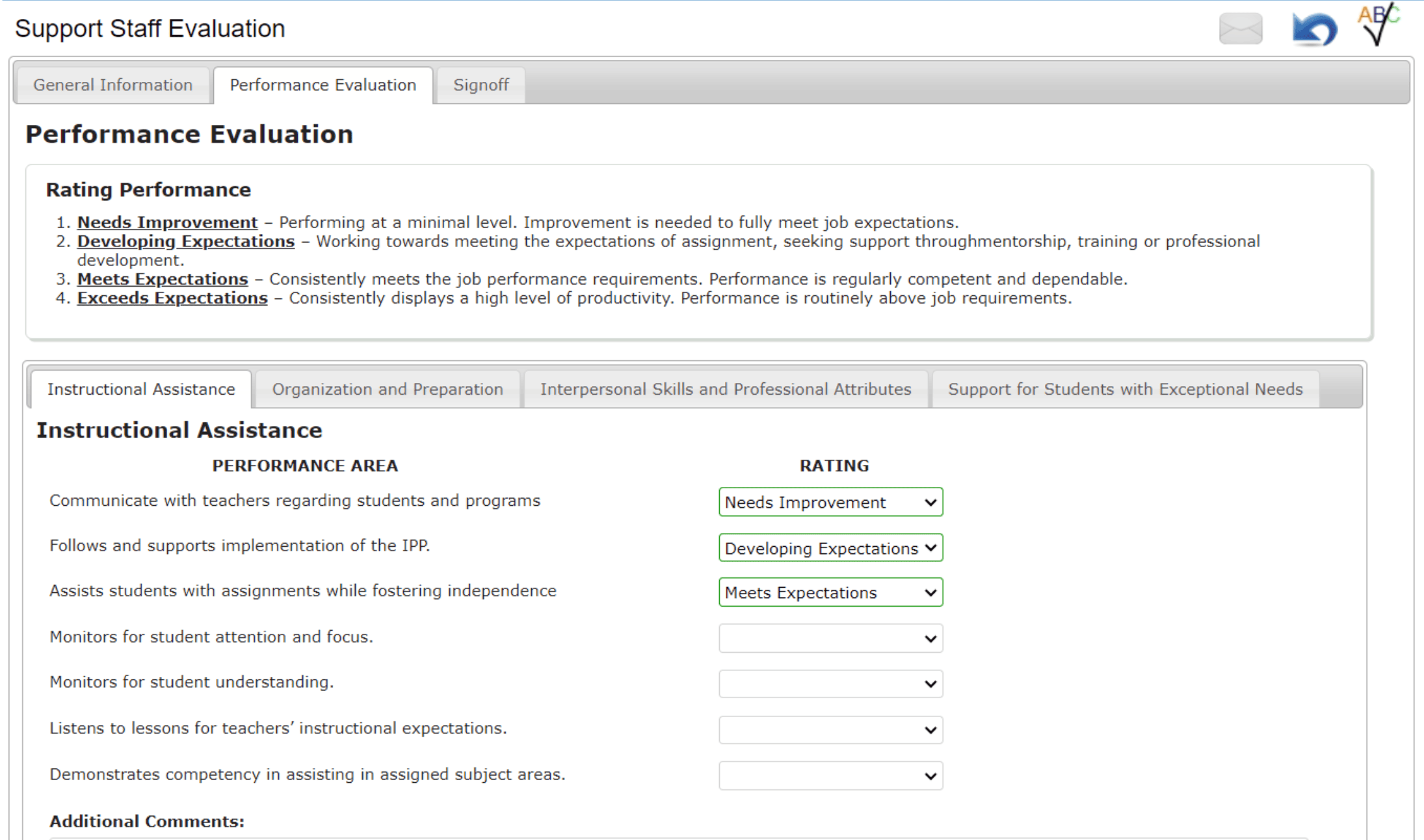Open rating dropdown for student attention and focus

831,638
